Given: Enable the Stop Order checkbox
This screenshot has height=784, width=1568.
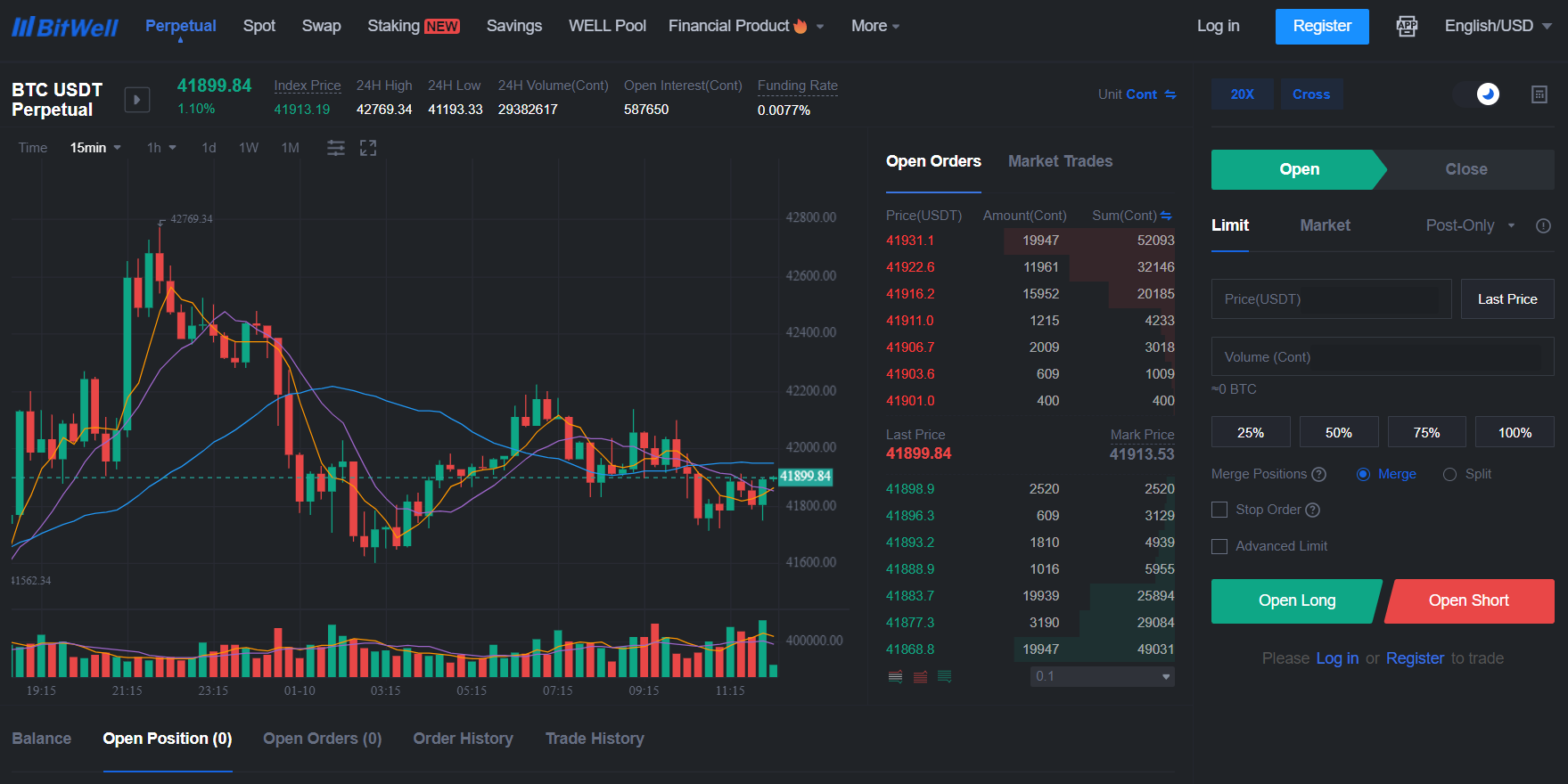Looking at the screenshot, I should [x=1219, y=510].
